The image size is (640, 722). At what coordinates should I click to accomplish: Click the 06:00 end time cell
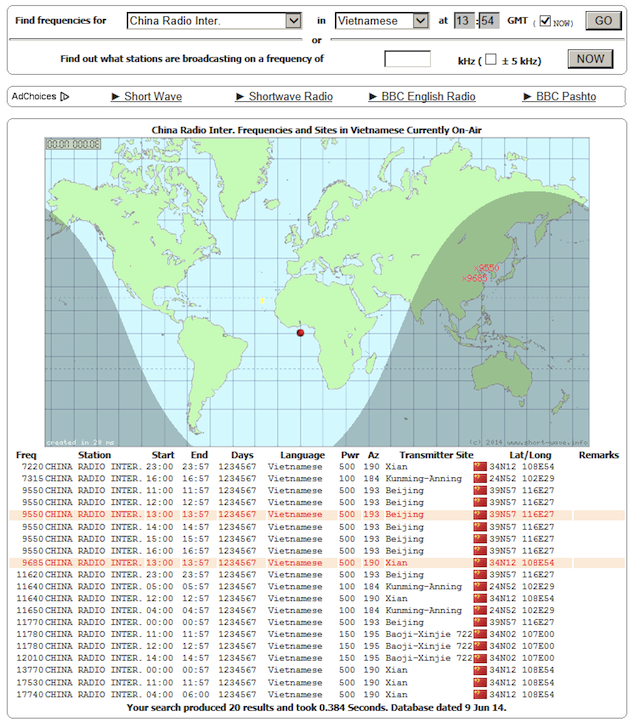pos(196,695)
